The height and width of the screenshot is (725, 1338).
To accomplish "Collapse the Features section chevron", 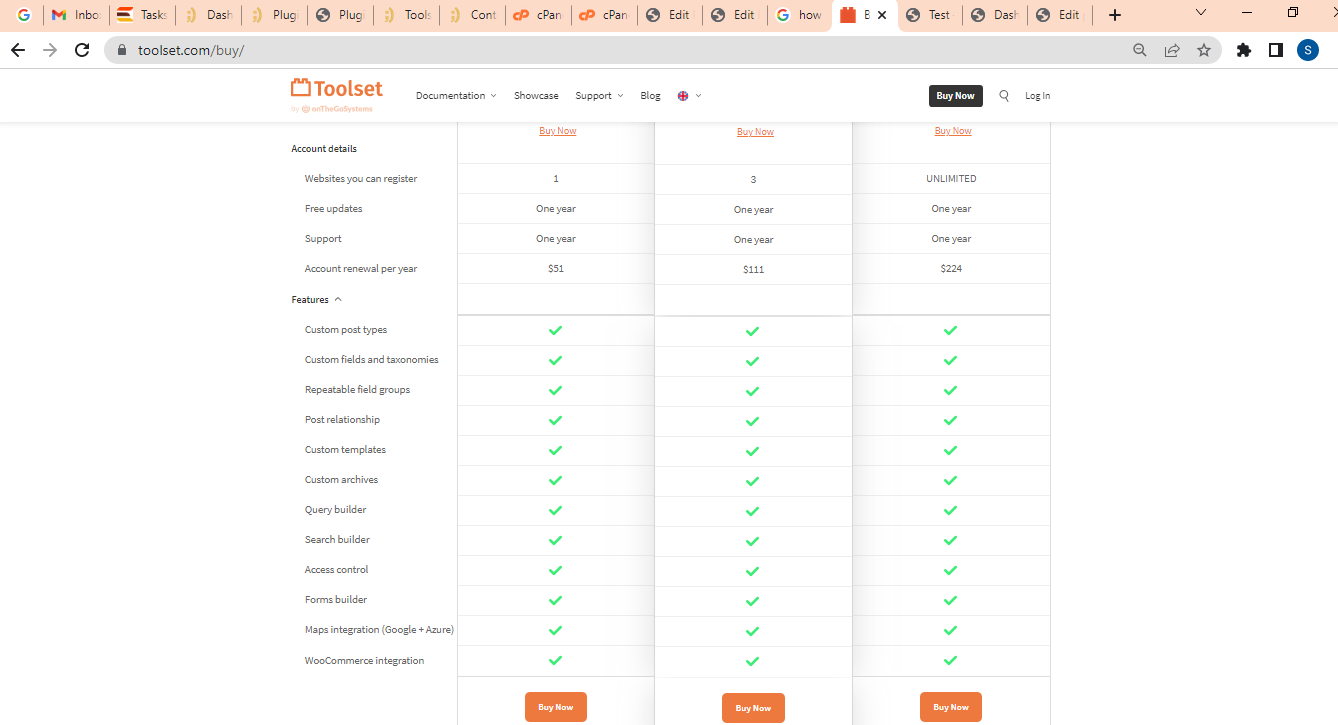I will [338, 300].
